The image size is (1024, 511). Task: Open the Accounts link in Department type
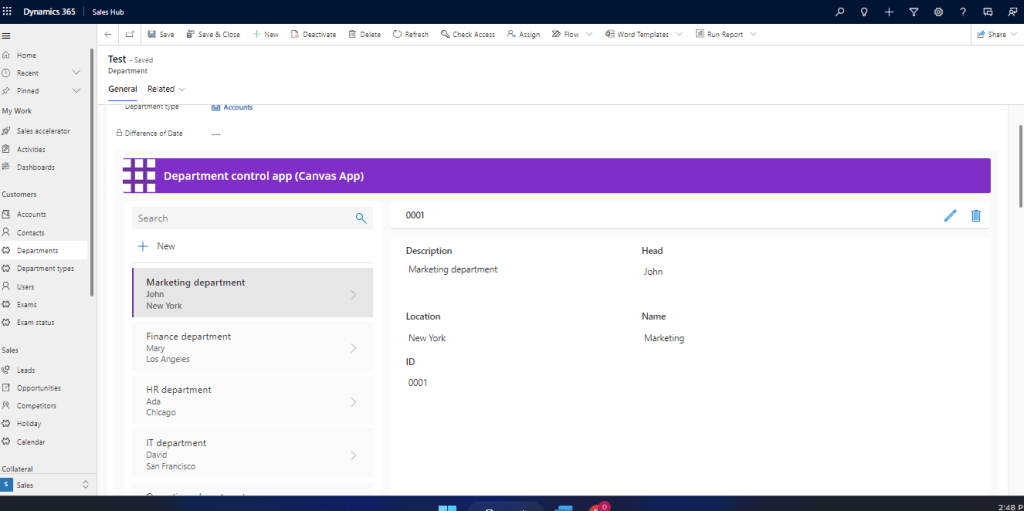(238, 107)
